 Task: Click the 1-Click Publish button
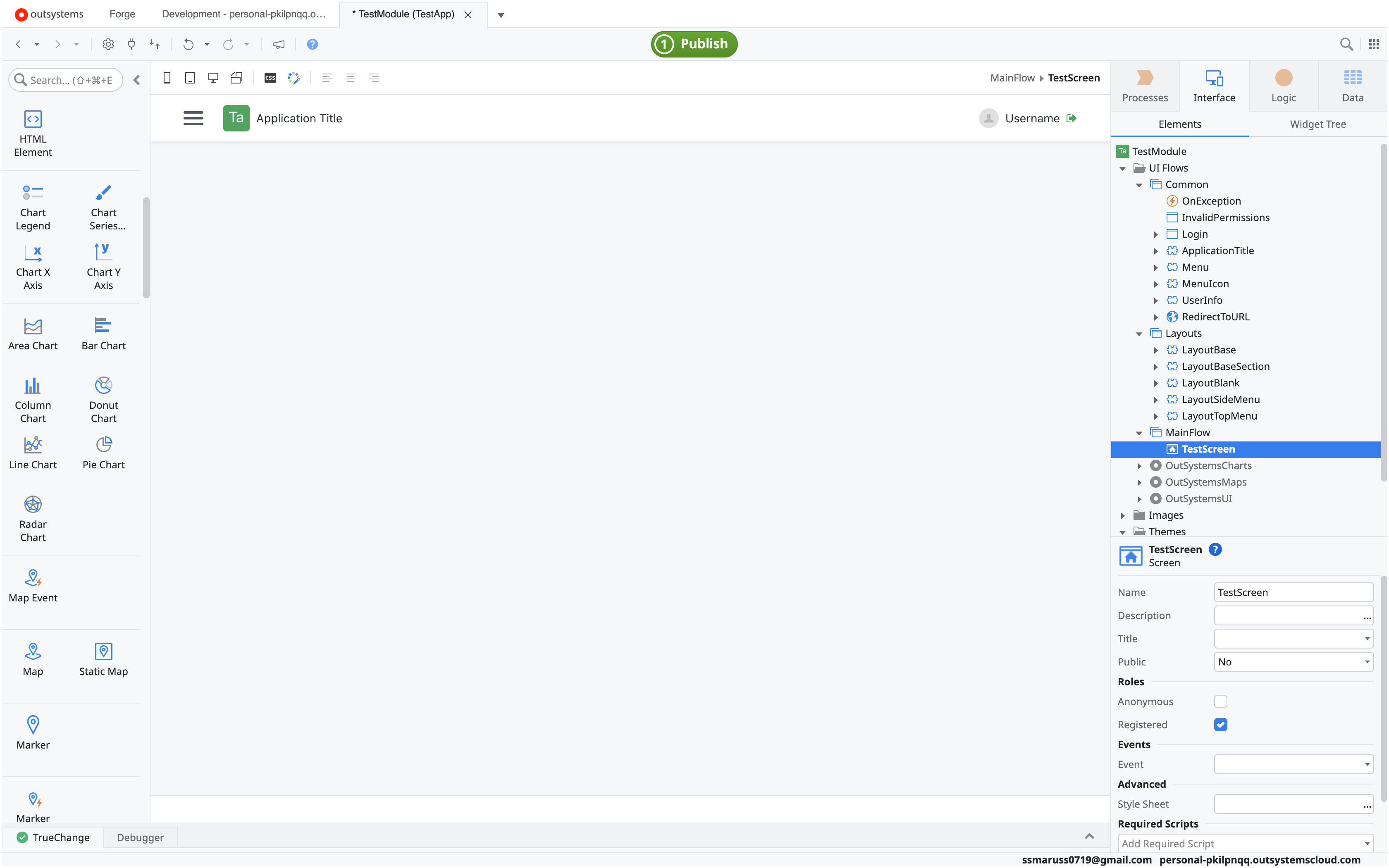click(694, 44)
